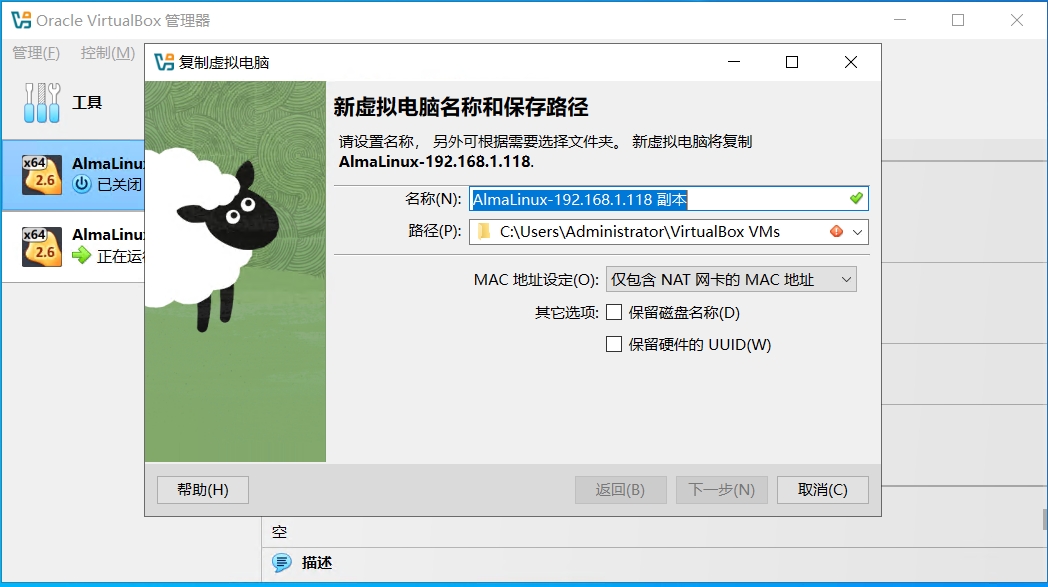Enable the keep disk names checkbox
This screenshot has height=587, width=1048.
614,312
